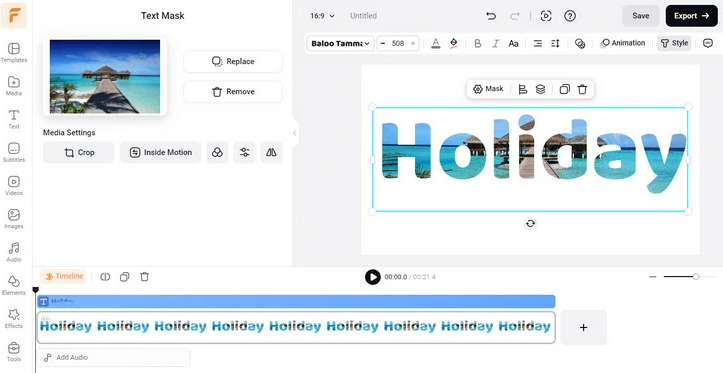Image resolution: width=723 pixels, height=373 pixels.
Task: Crop the mask media
Action: click(78, 153)
